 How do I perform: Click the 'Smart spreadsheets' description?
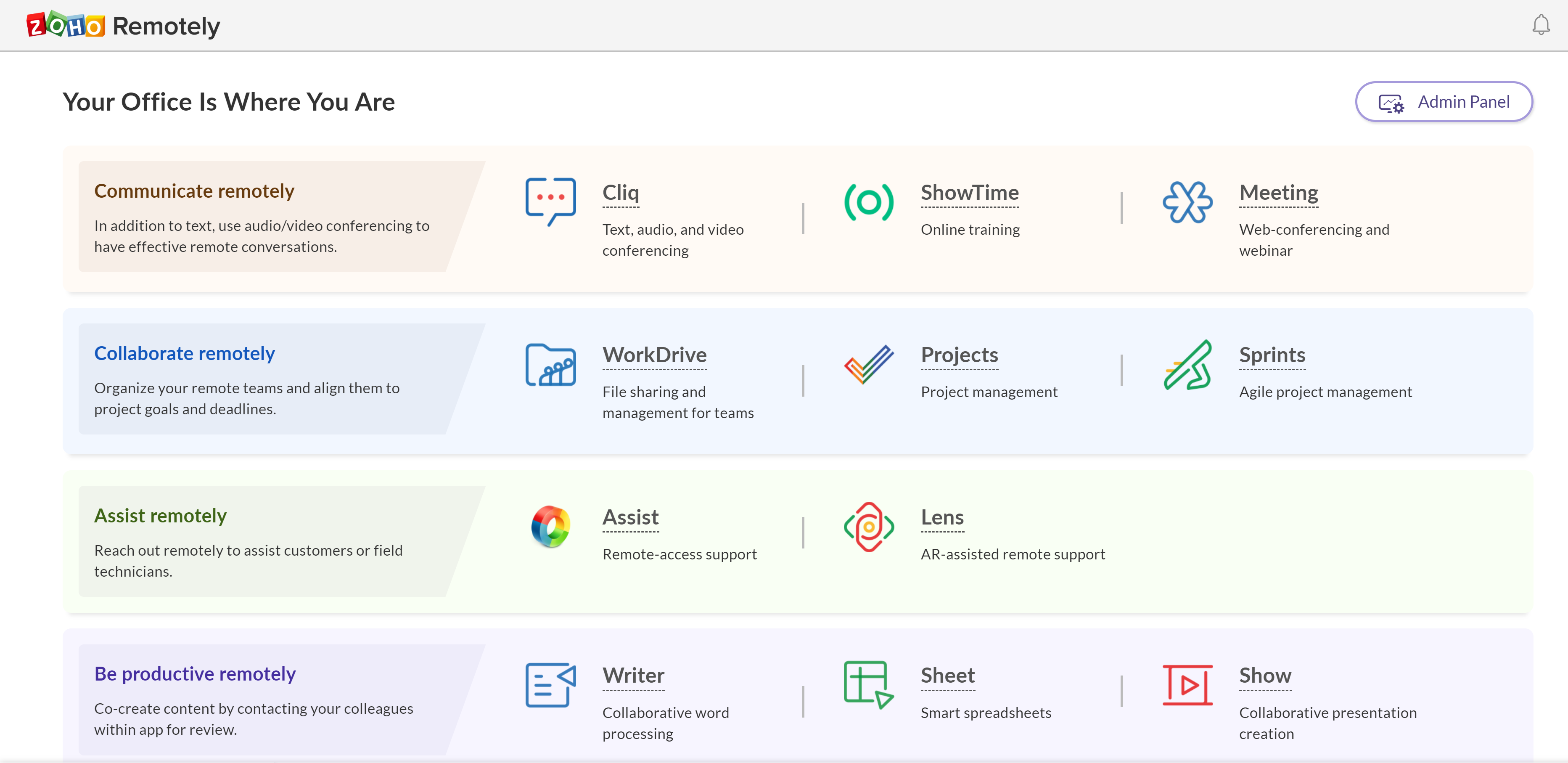coord(986,713)
